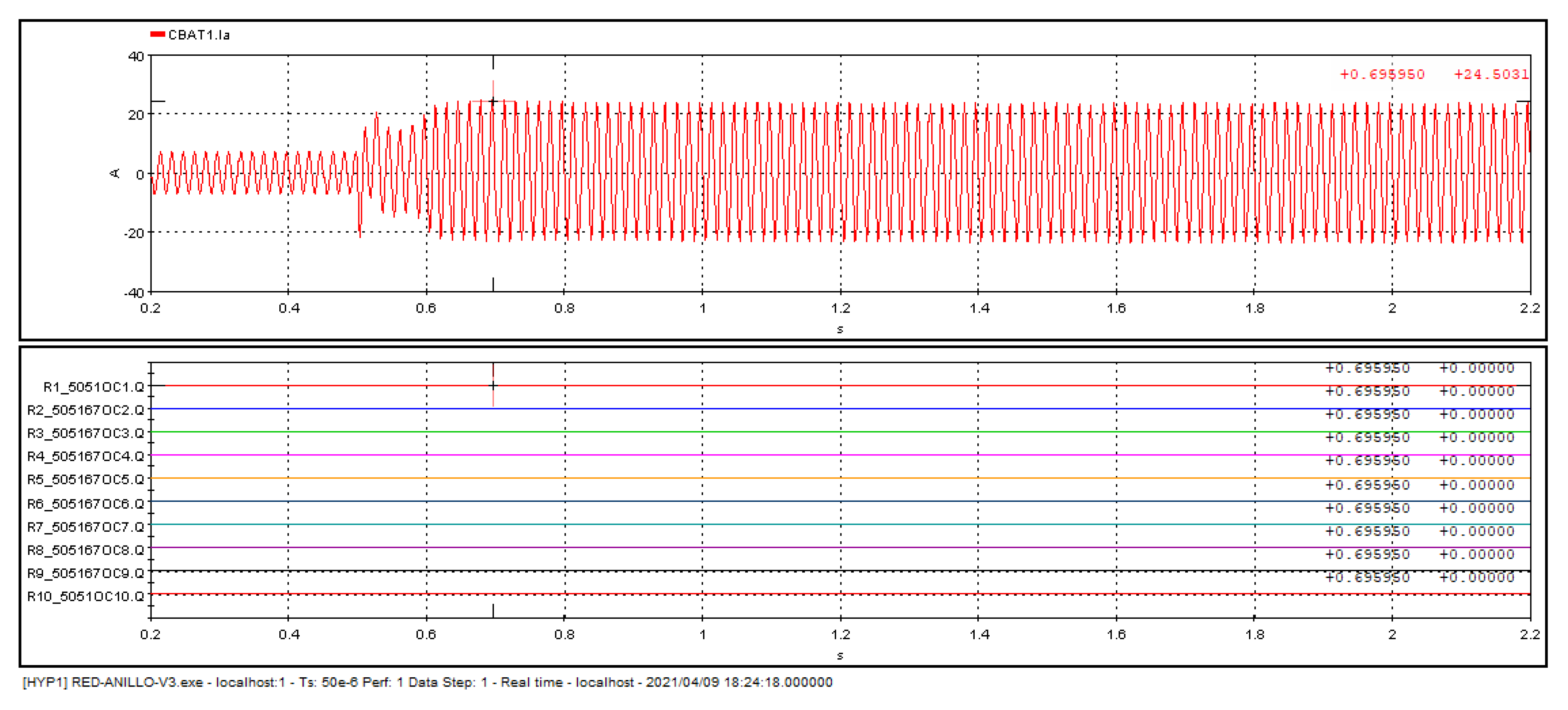Select the R2_505167OC2.Q signal label
Image resolution: width=1568 pixels, height=710 pixels.
point(85,410)
